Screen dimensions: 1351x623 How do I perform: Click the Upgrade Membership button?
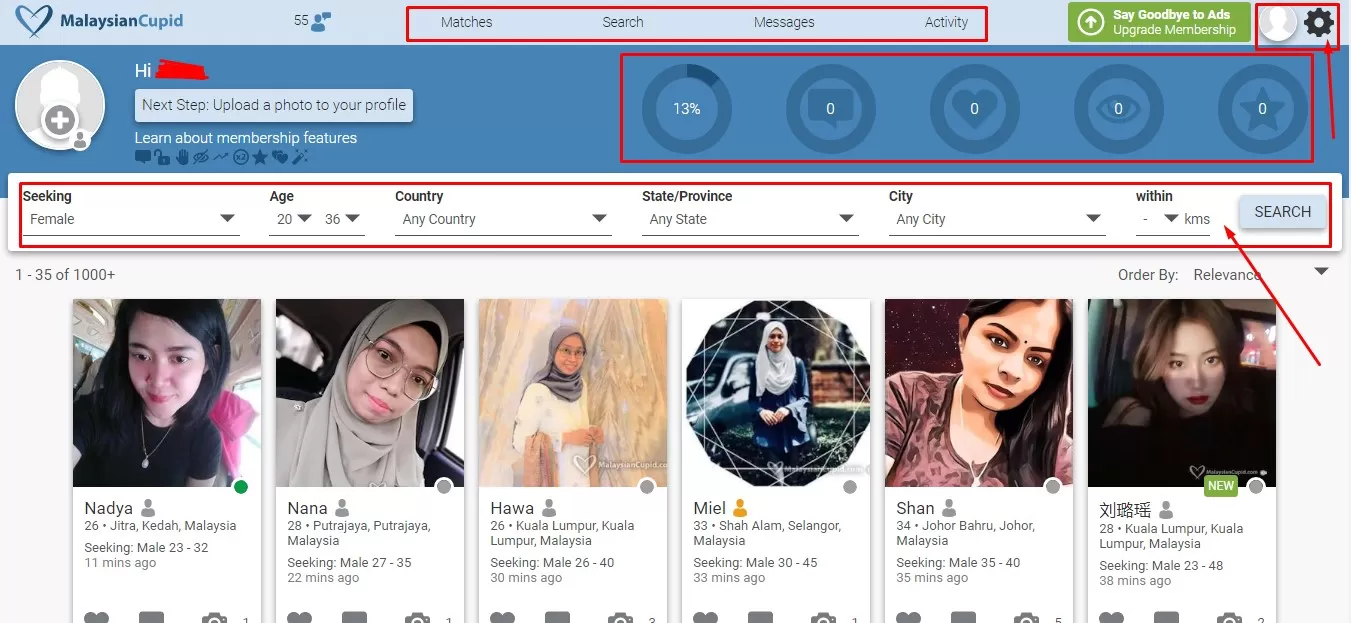[x=1159, y=22]
